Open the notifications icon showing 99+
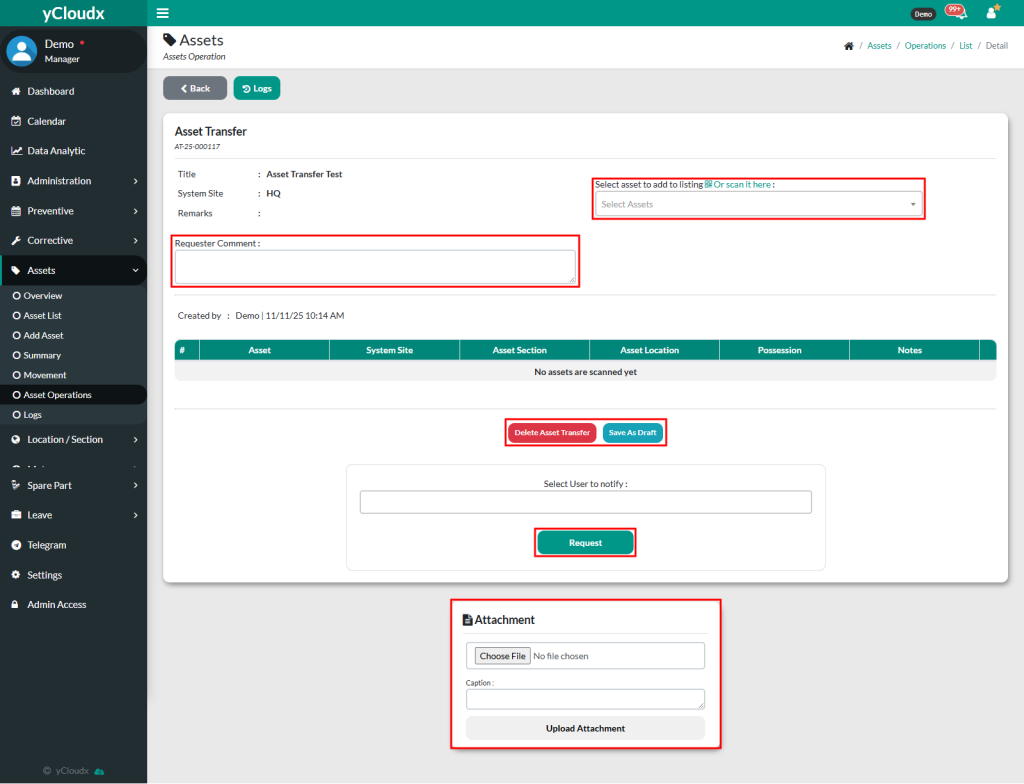This screenshot has width=1024, height=784. (x=955, y=12)
